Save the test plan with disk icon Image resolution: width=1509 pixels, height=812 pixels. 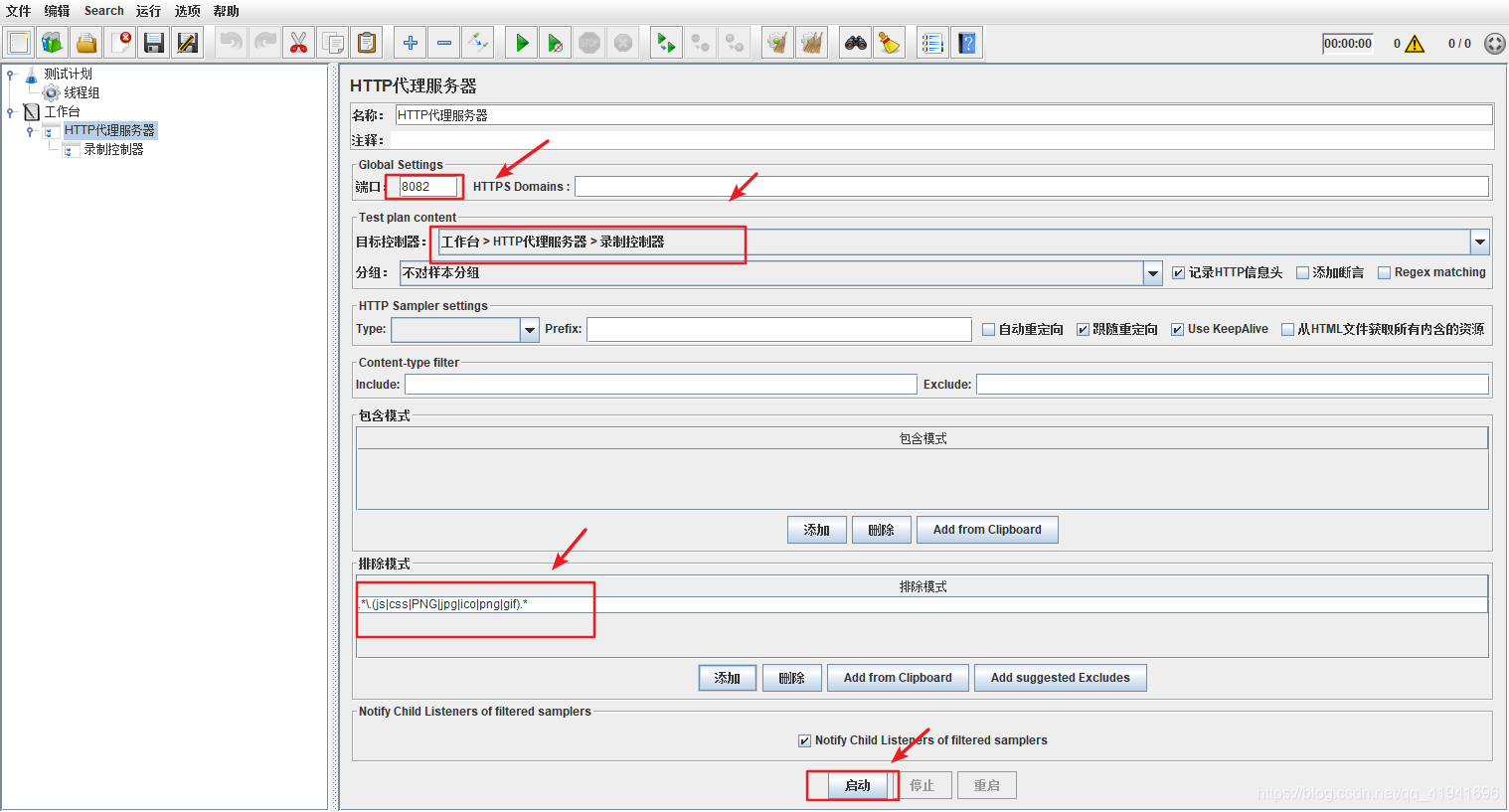click(x=154, y=43)
